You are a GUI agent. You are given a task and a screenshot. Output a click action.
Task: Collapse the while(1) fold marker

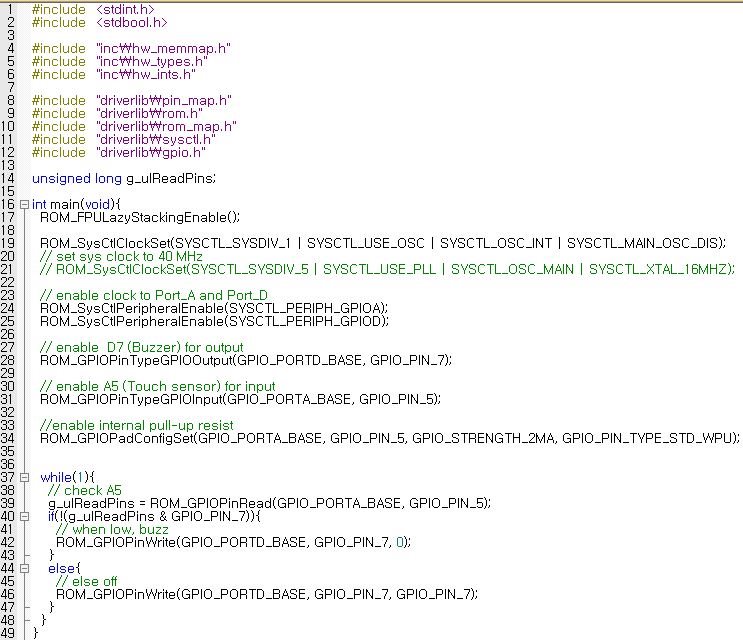[x=24, y=478]
